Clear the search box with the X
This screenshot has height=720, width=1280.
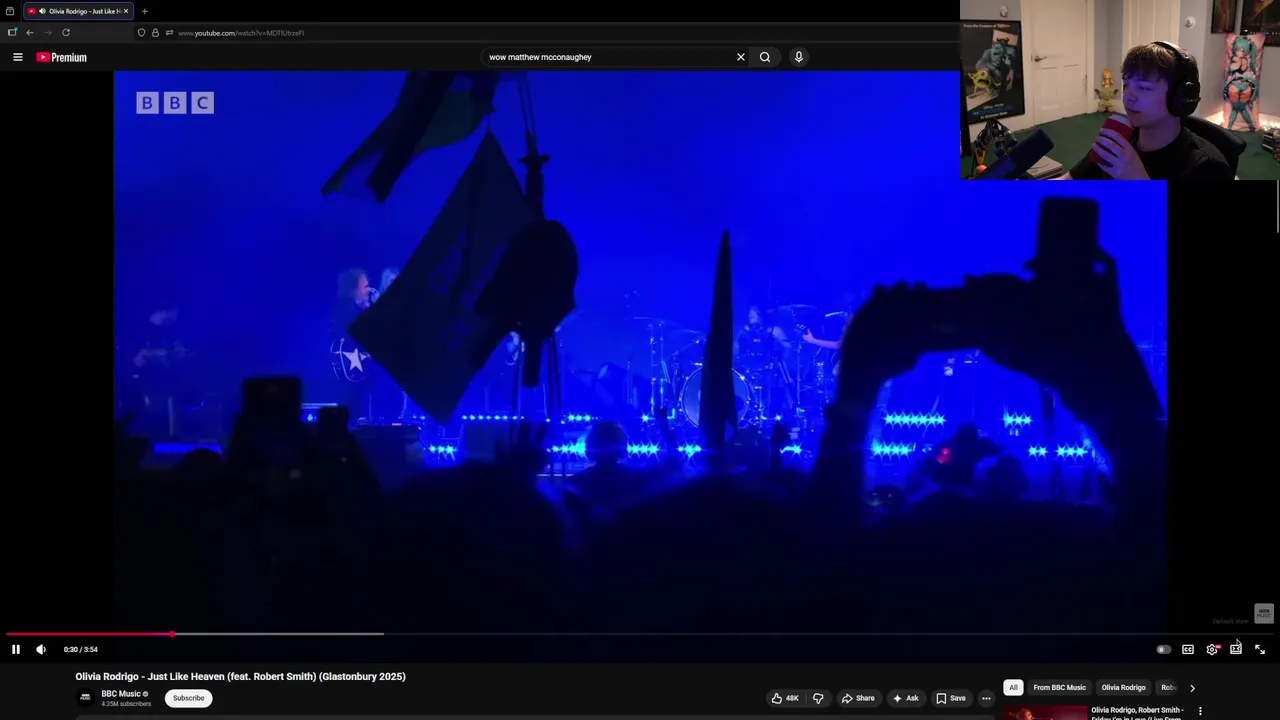741,57
